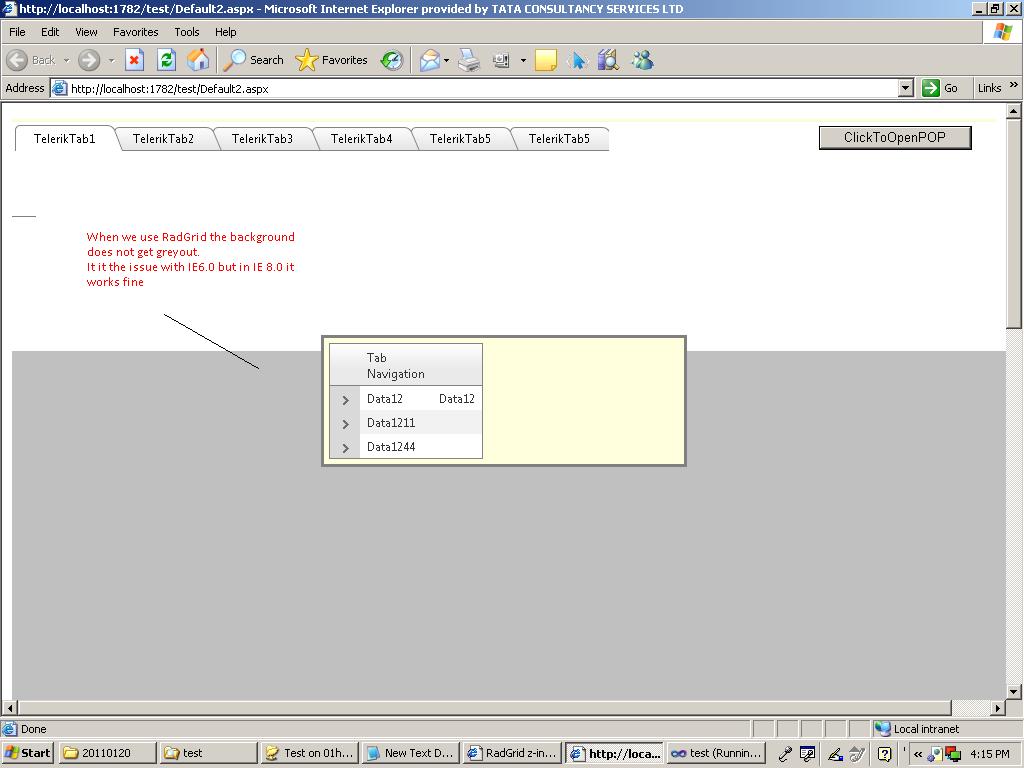
Task: Click the Stop loading toolbar icon
Action: click(134, 60)
